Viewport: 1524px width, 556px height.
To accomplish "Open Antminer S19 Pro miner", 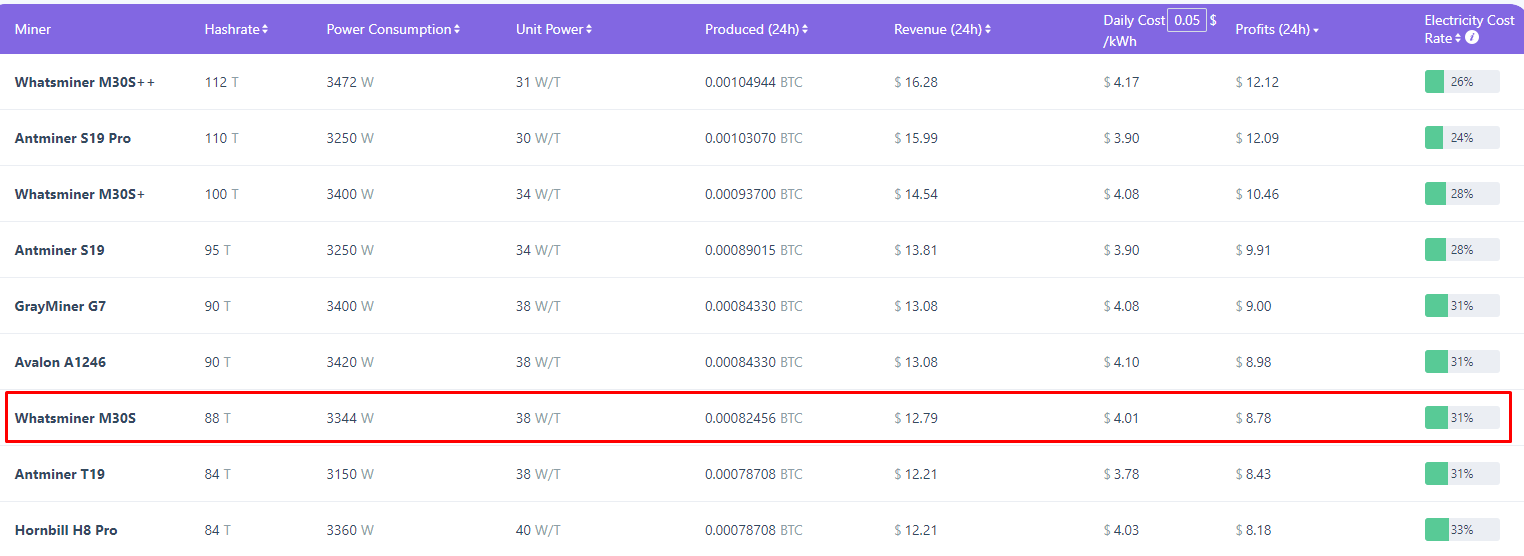I will click(73, 138).
